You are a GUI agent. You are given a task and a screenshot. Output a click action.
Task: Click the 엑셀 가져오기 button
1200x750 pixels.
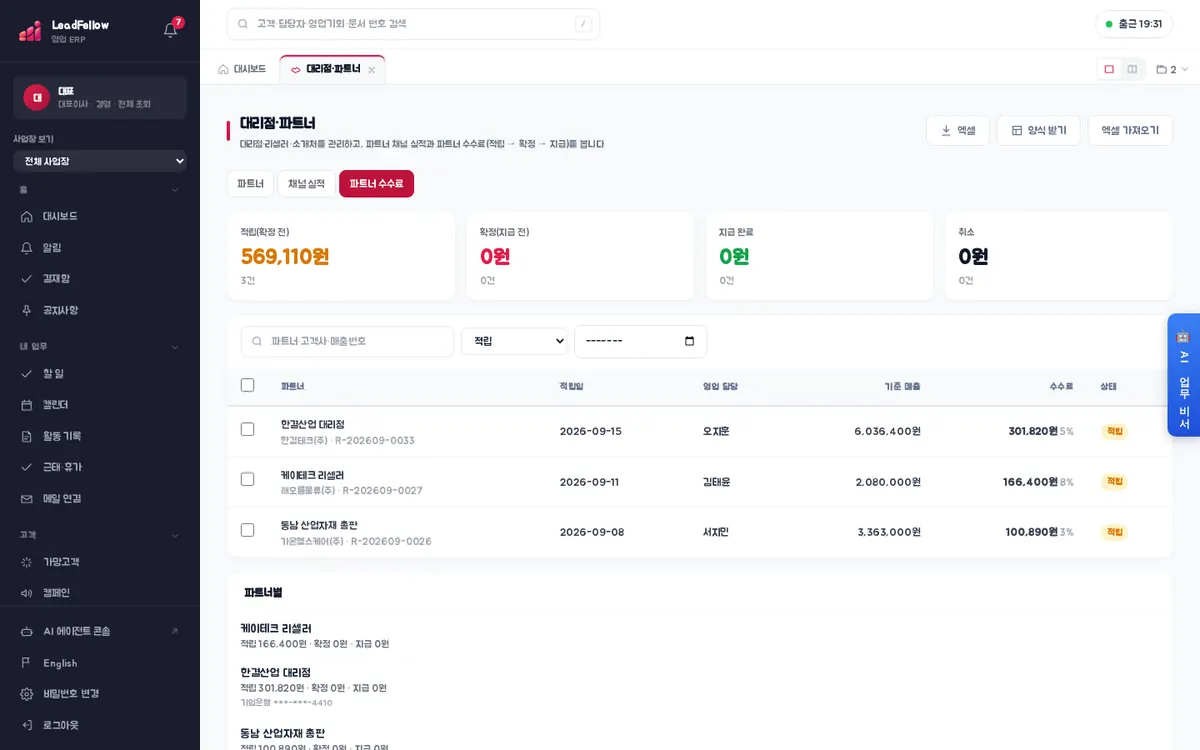point(1130,130)
